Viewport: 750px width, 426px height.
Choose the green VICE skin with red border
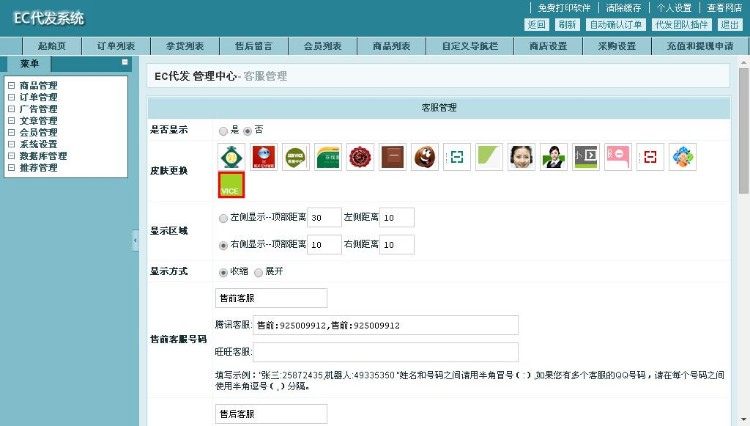pos(232,185)
